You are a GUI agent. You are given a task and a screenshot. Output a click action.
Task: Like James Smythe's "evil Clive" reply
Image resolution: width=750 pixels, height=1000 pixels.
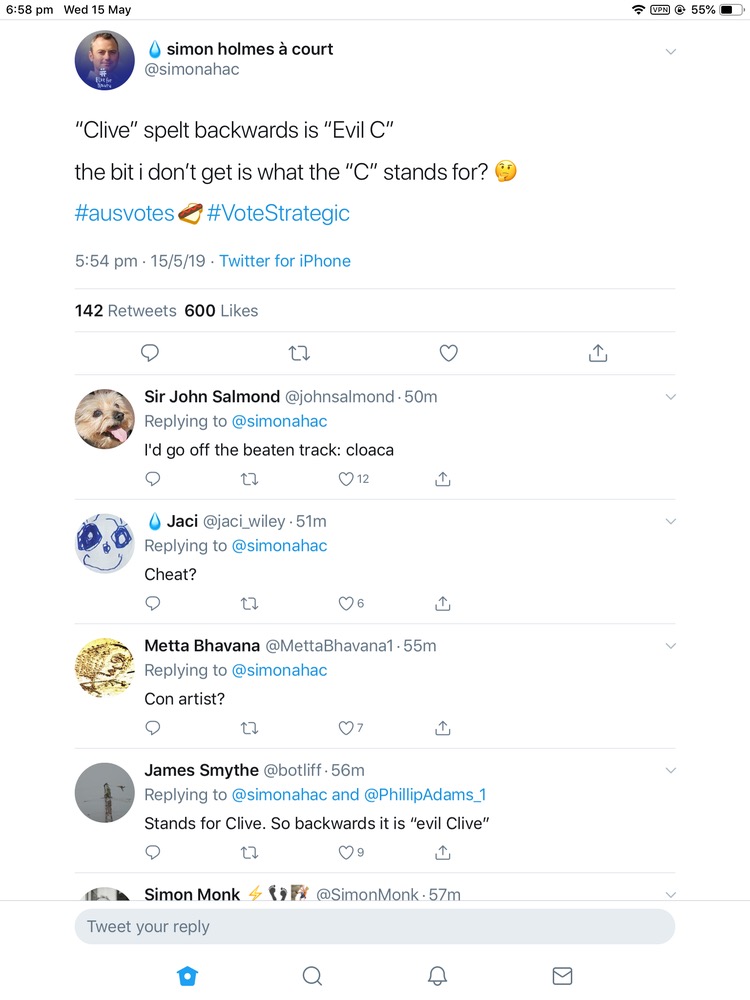[347, 852]
